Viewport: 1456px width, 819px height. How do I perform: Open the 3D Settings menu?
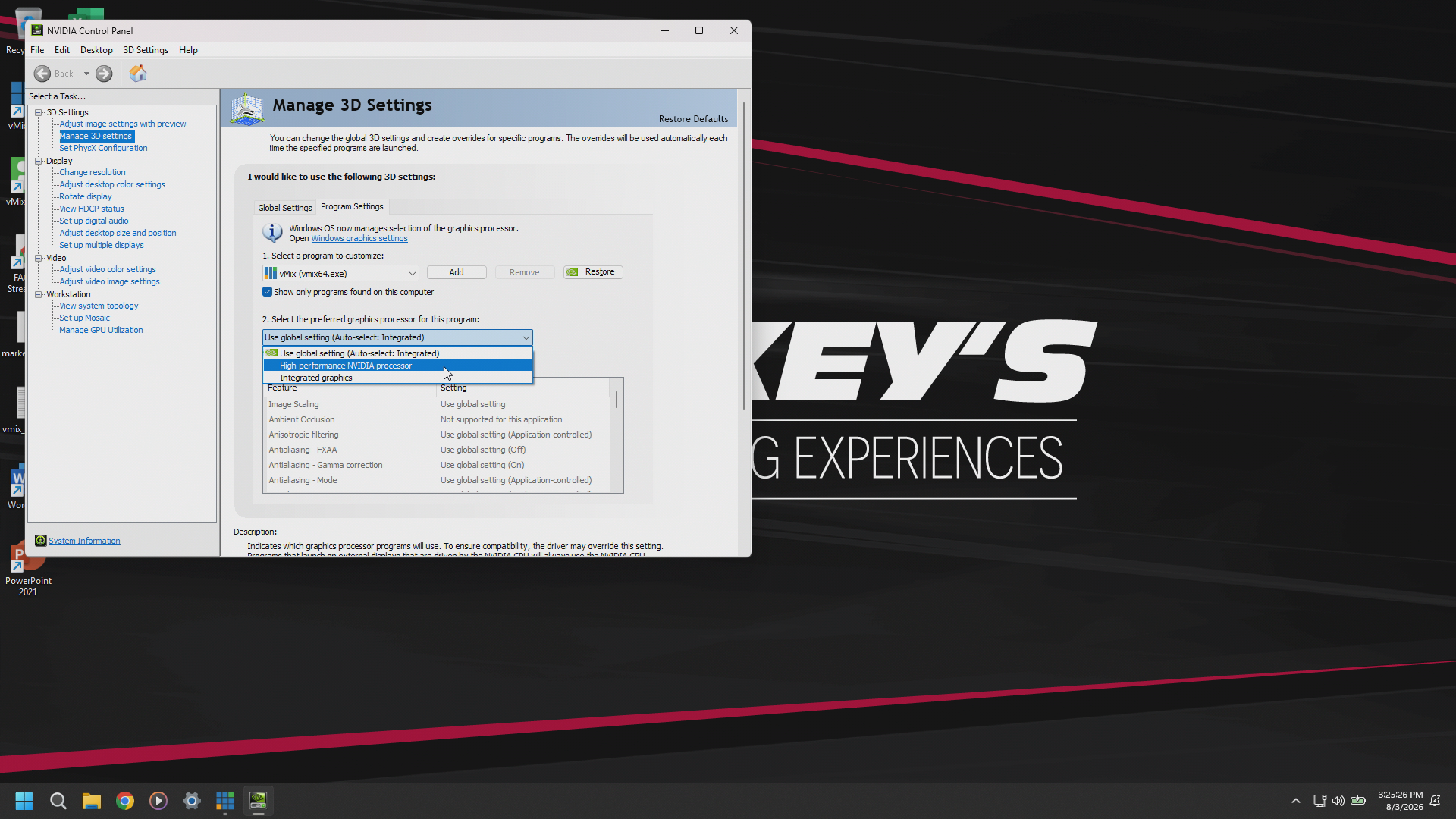pyautogui.click(x=146, y=50)
